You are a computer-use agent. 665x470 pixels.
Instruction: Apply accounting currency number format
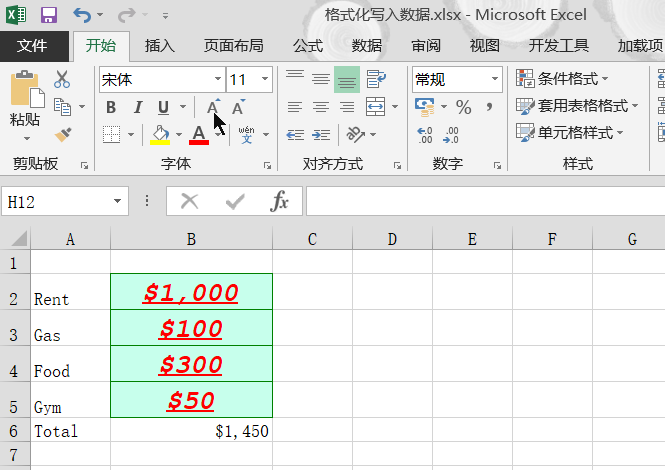click(x=425, y=107)
